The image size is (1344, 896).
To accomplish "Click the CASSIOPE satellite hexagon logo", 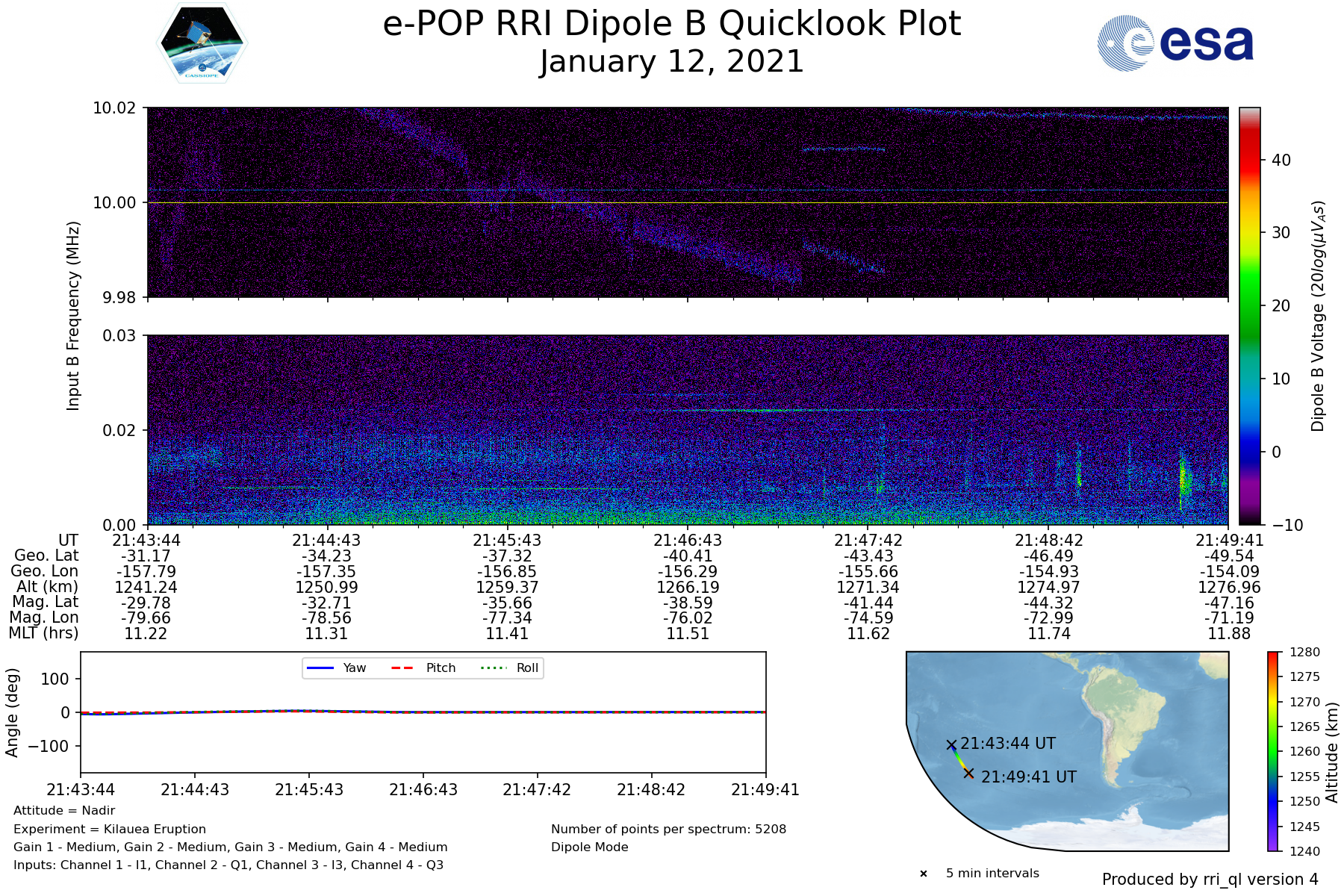I will 202,43.
